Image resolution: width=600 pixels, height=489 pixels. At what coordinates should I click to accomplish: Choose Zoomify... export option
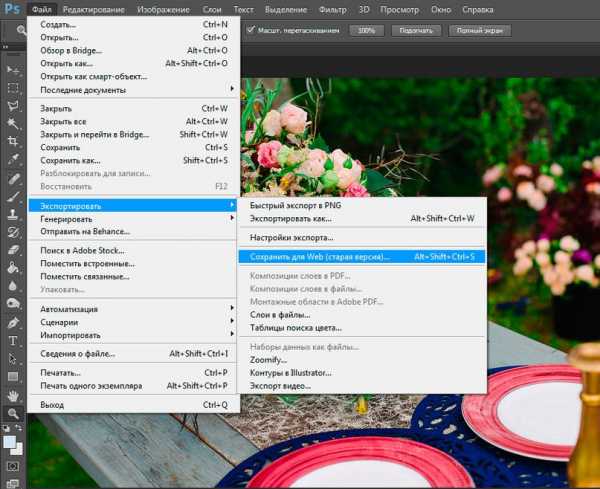click(362, 360)
